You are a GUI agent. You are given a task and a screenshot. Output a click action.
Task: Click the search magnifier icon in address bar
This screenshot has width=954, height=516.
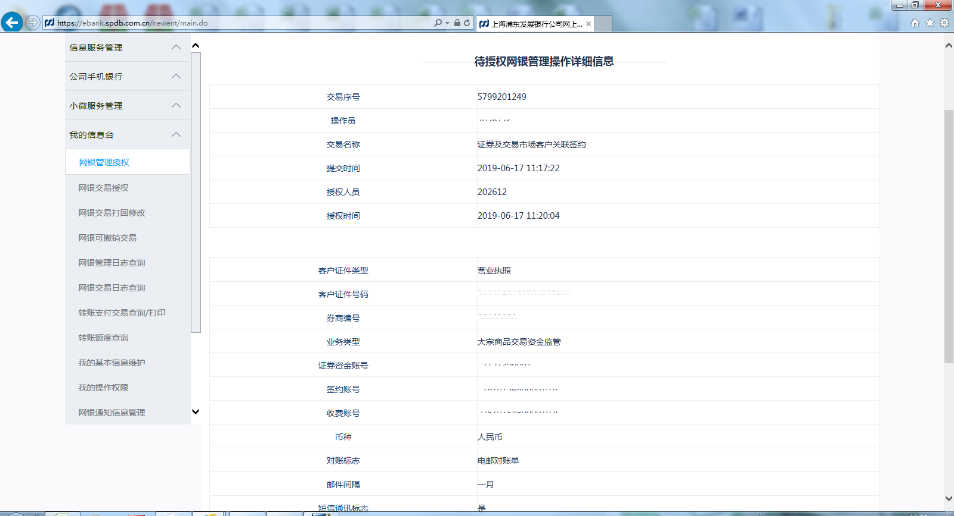(x=438, y=22)
